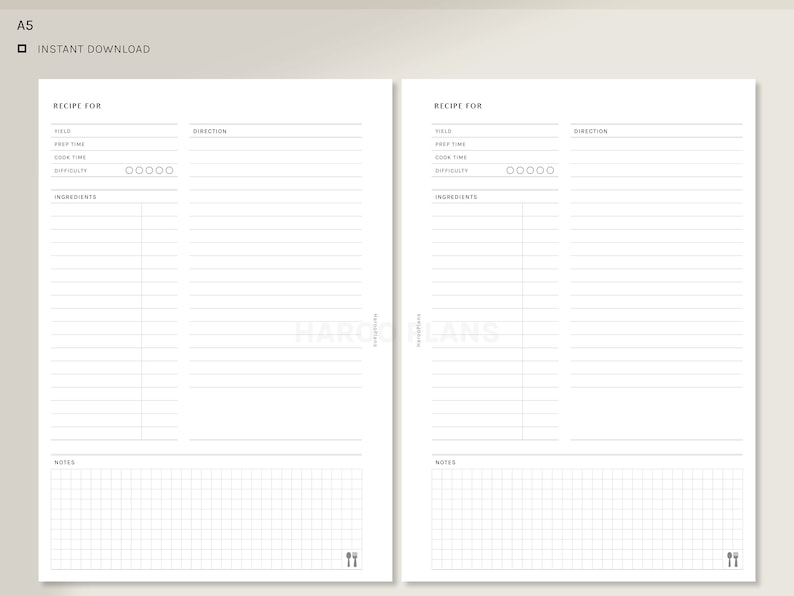The width and height of the screenshot is (794, 596).
Task: Click the notes grid area on right page
Action: pyautogui.click(x=587, y=519)
